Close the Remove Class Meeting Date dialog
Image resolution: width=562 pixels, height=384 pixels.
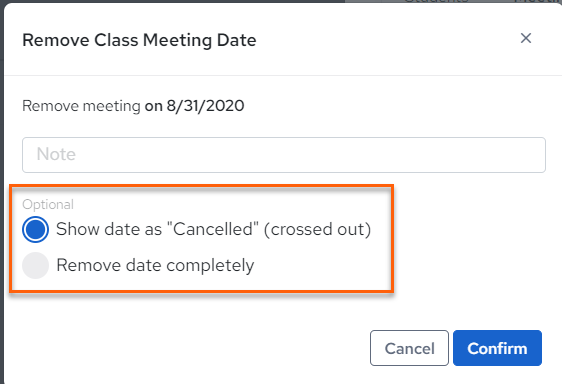coord(526,38)
